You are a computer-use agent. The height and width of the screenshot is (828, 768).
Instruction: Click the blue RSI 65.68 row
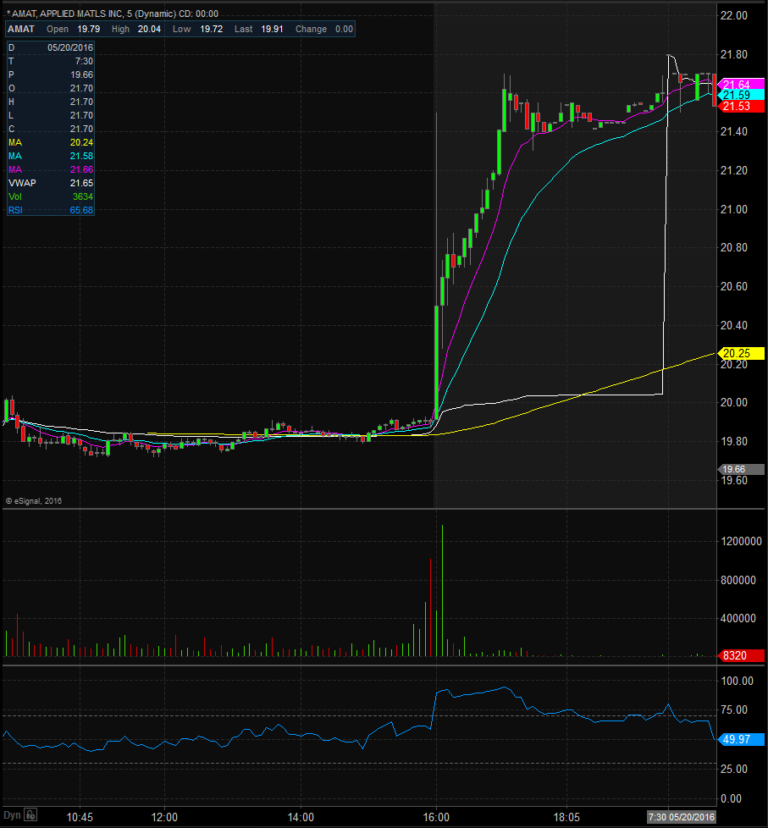click(x=49, y=210)
